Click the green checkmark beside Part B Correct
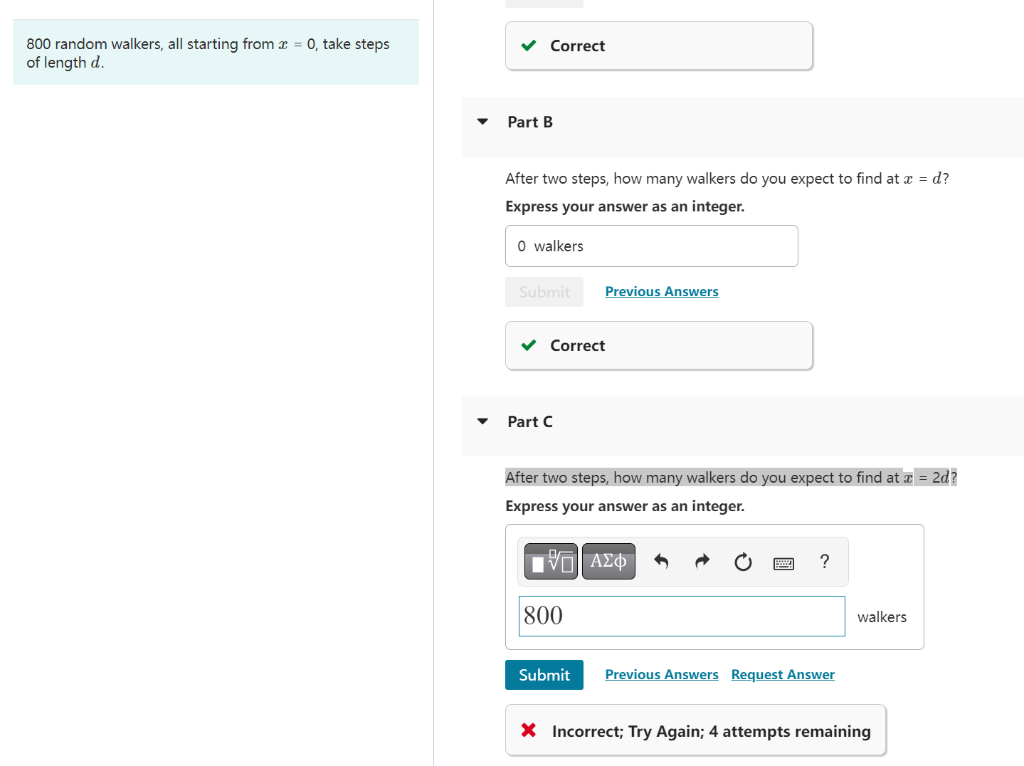Screen dimensions: 1024x766 pos(529,345)
